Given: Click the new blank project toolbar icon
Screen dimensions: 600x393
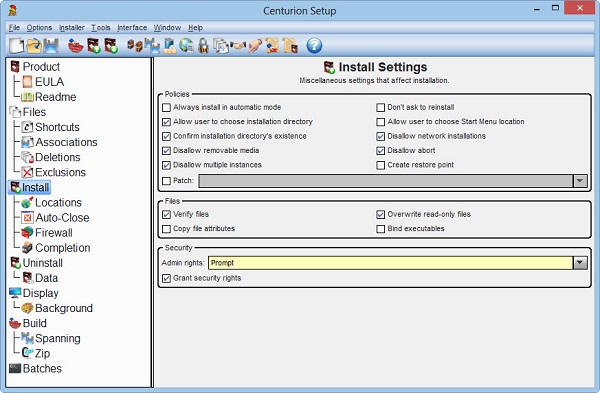Looking at the screenshot, I should (x=16, y=46).
